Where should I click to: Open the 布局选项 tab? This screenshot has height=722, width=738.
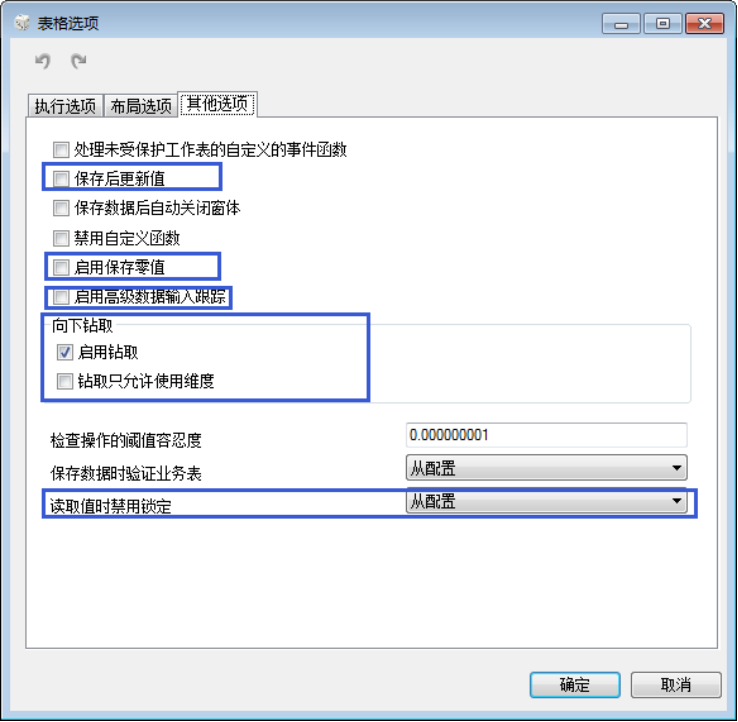[141, 106]
